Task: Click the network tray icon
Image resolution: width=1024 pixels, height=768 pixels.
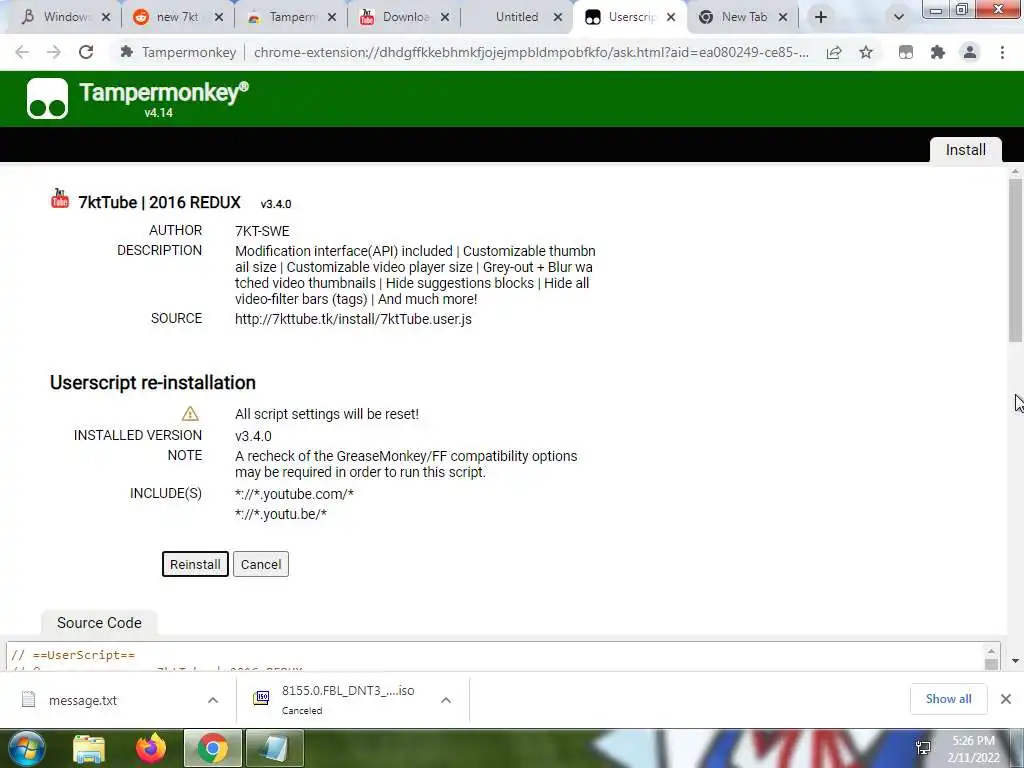Action: coord(923,748)
